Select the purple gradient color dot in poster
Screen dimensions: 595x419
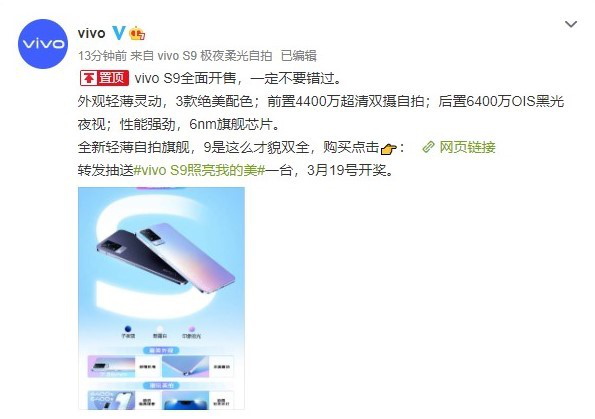(192, 329)
